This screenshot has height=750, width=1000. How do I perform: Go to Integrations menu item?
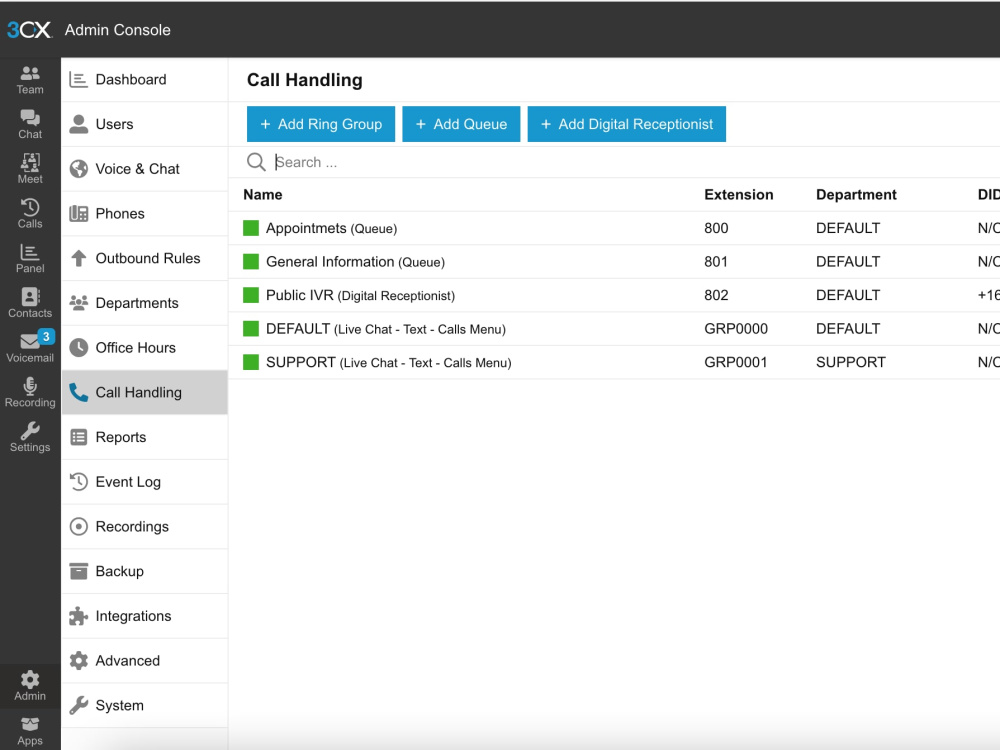coord(145,616)
